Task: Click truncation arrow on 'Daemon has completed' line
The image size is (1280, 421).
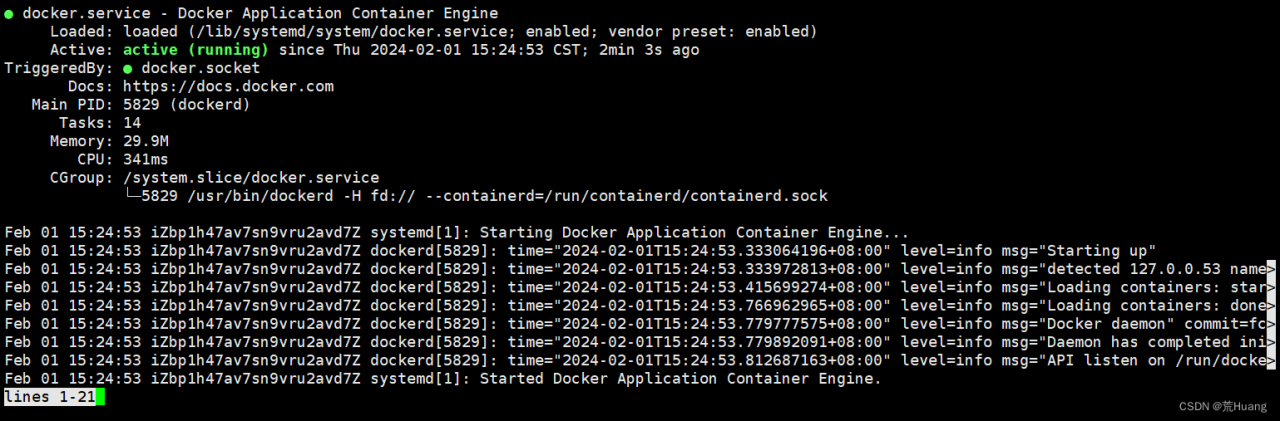Action: click(x=1271, y=343)
